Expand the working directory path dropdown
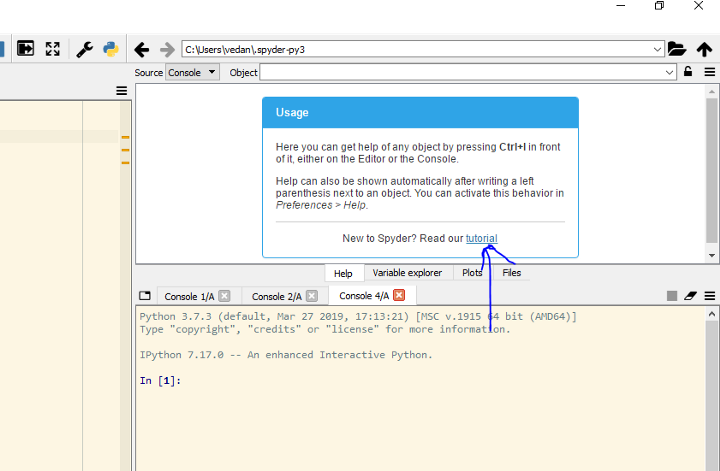Image resolution: width=720 pixels, height=471 pixels. pos(657,49)
